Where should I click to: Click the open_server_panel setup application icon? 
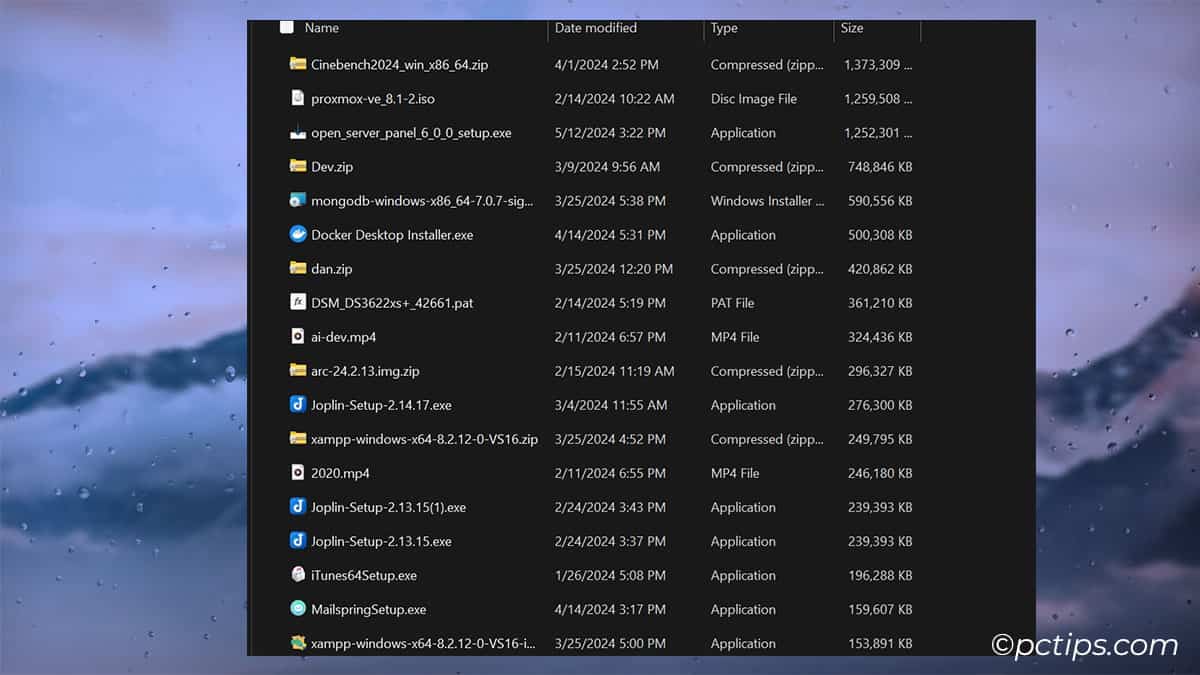coord(298,132)
